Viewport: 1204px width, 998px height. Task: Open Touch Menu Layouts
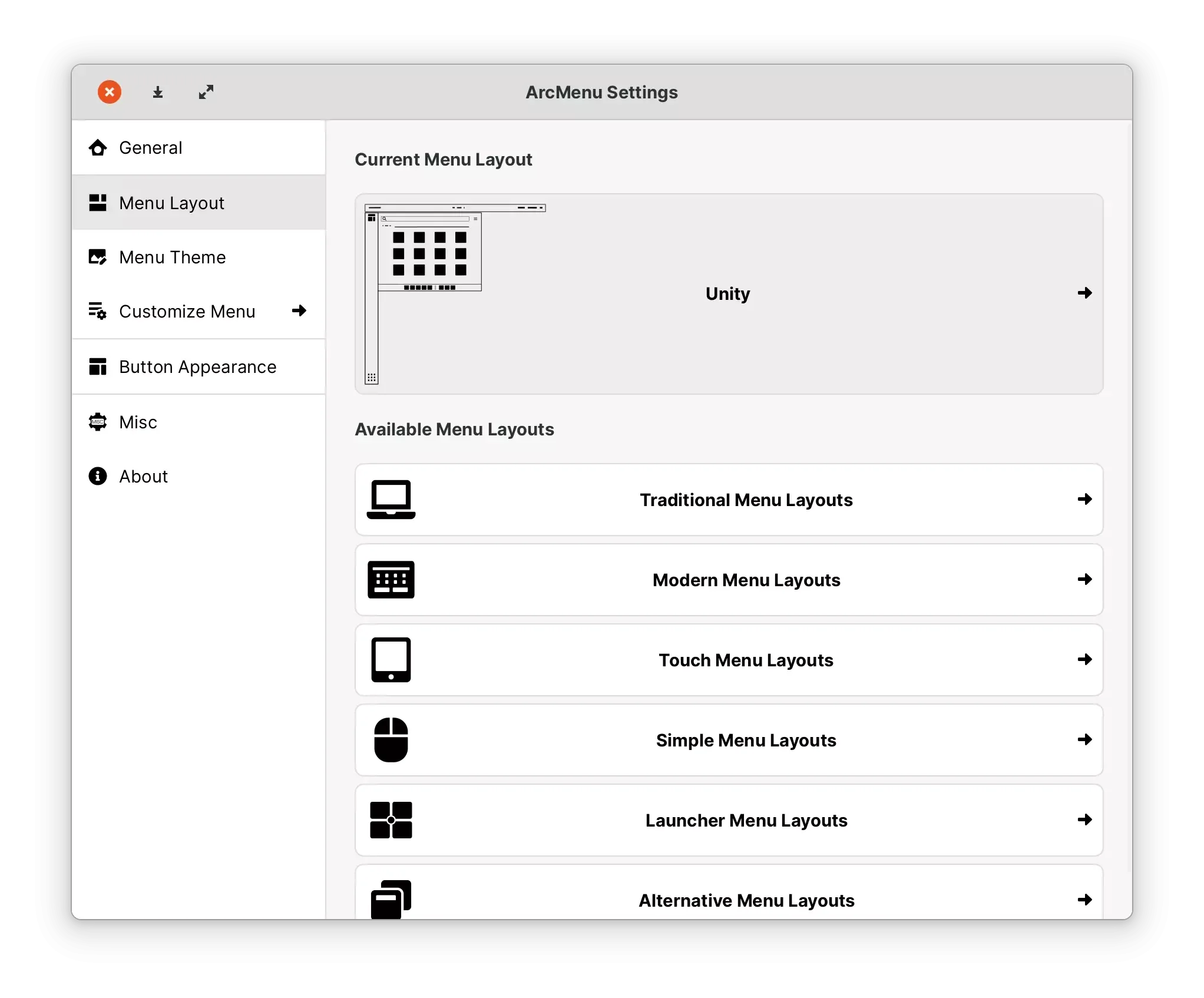click(x=729, y=660)
